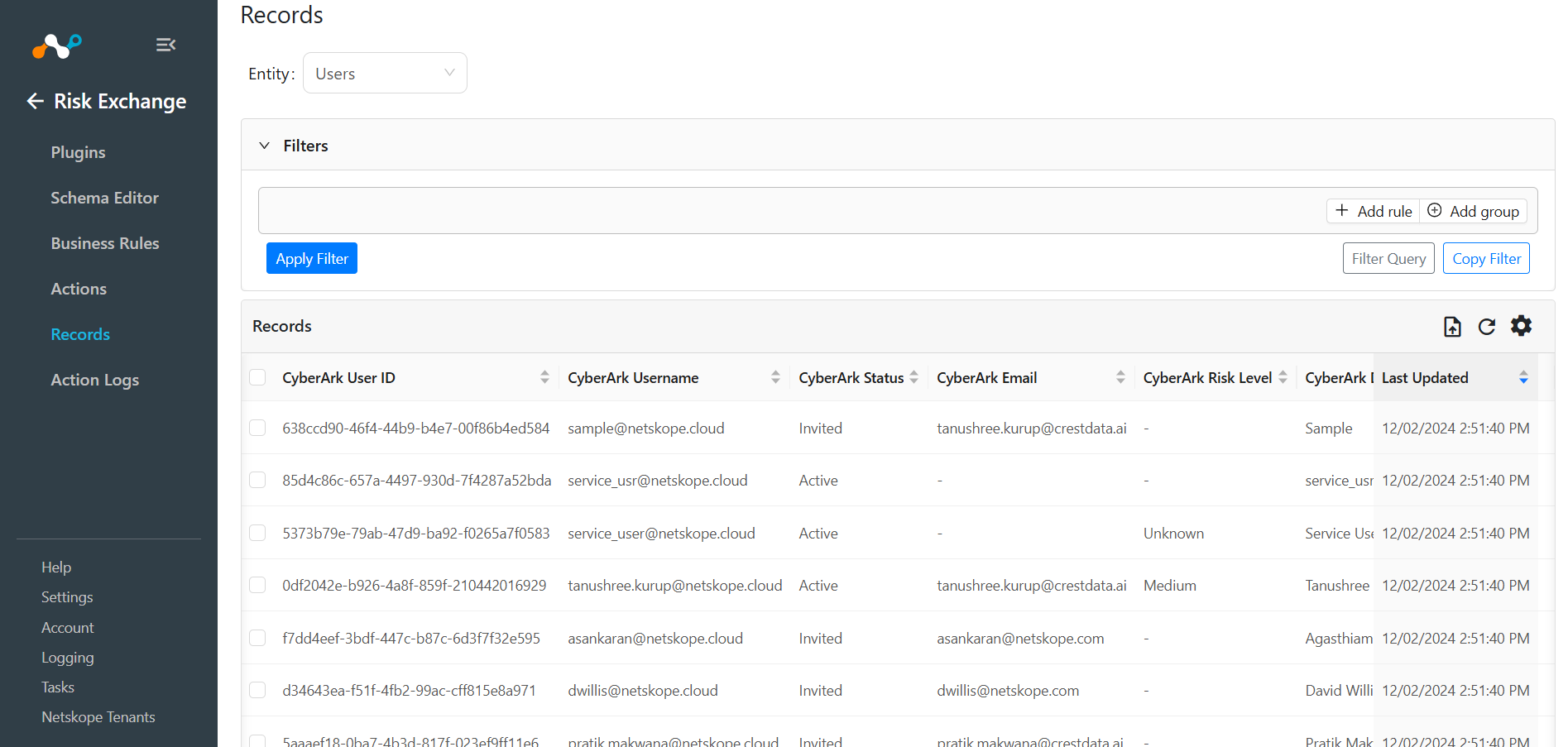Select row with dwillis@netskope.cloud
The image size is (1568, 747).
pos(257,690)
